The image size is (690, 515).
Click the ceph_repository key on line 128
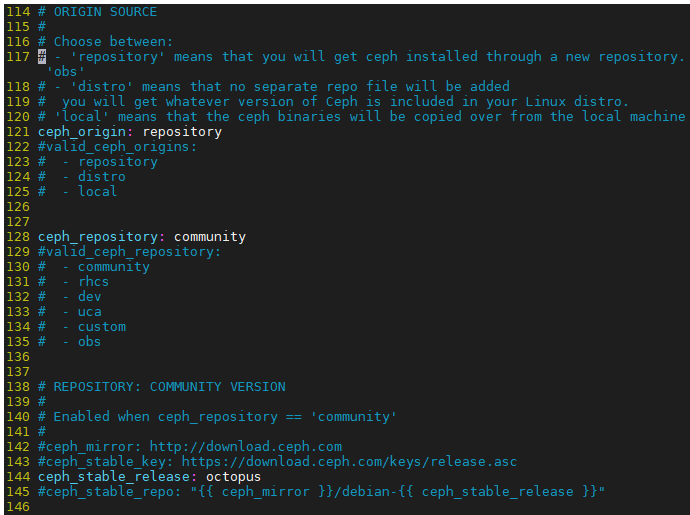(x=98, y=236)
